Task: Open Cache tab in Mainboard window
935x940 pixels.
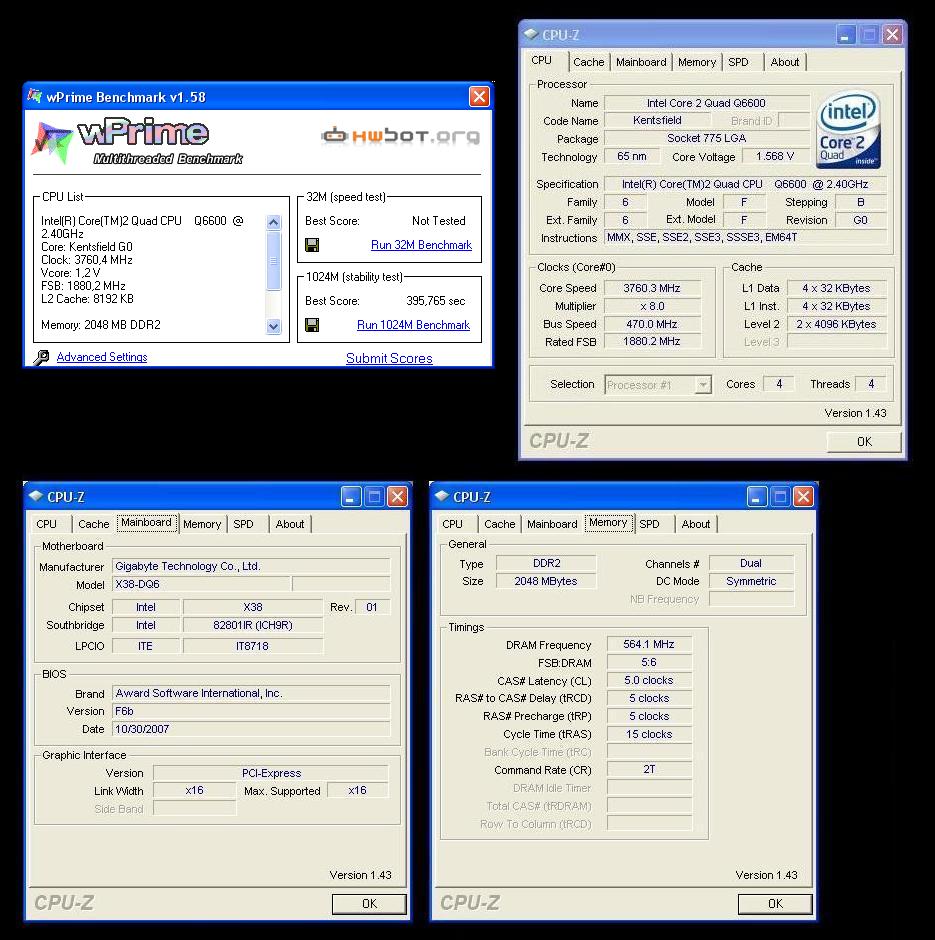Action: (94, 524)
